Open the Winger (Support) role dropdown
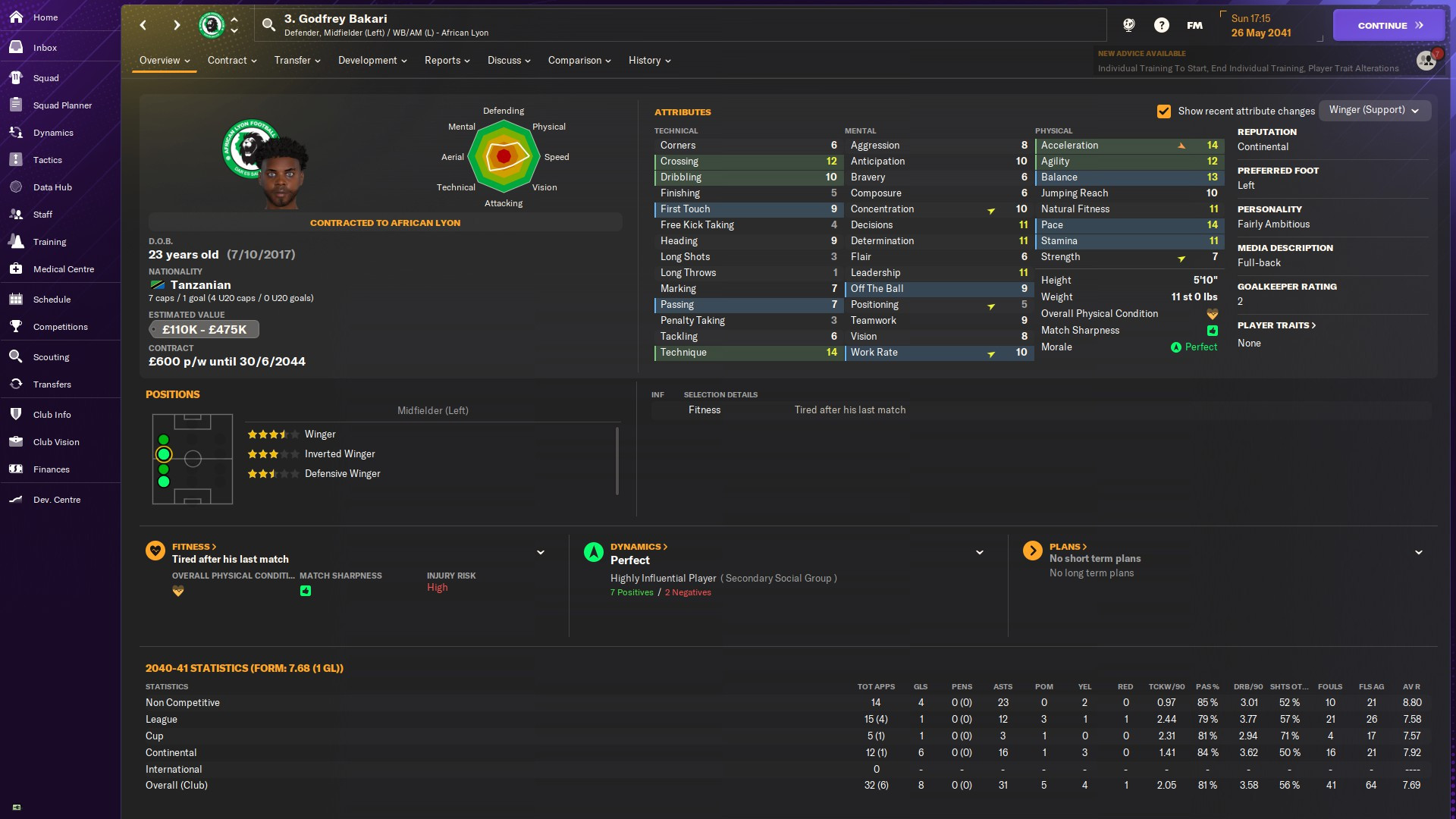The image size is (1456, 819). click(1374, 110)
